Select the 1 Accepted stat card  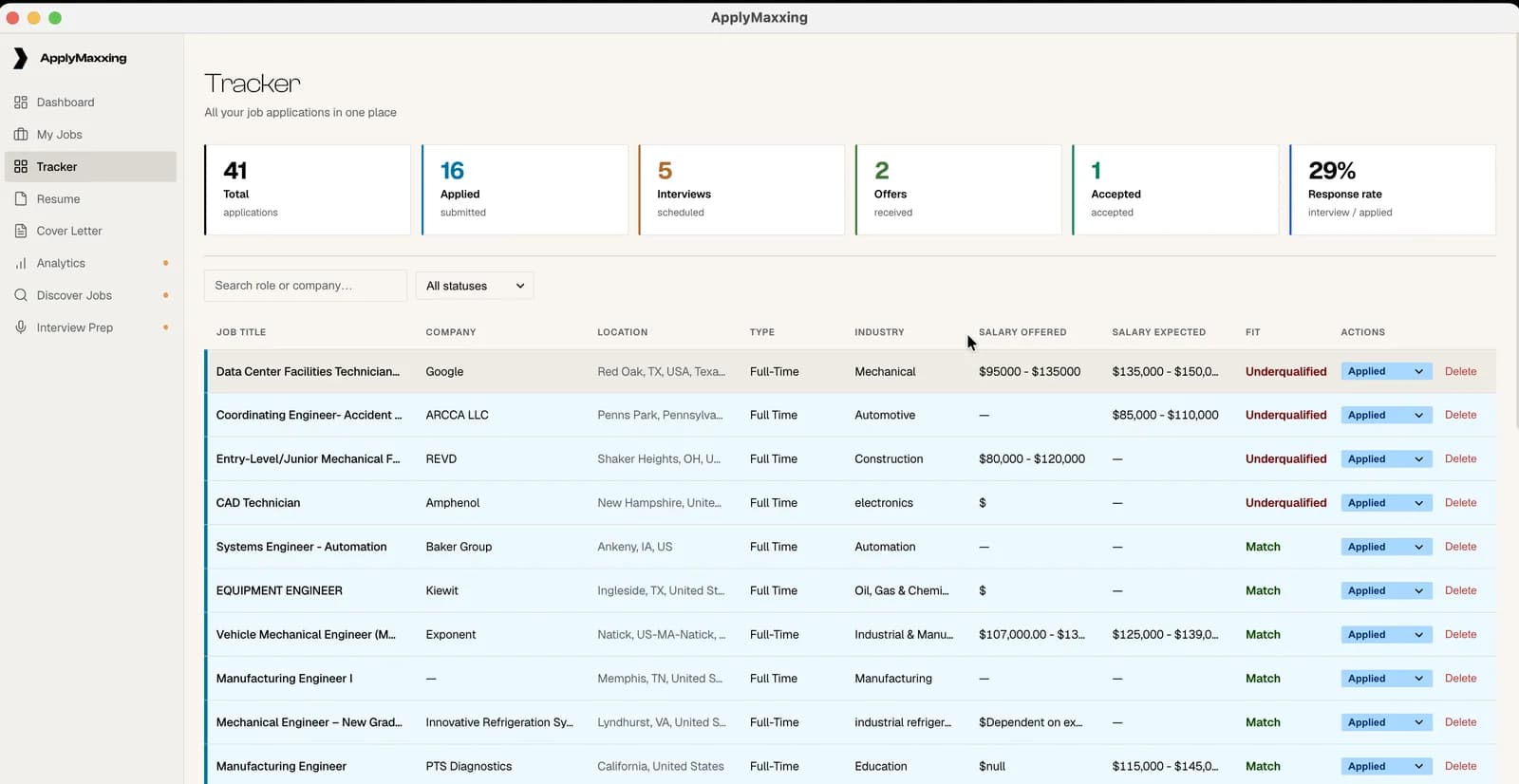tap(1175, 190)
